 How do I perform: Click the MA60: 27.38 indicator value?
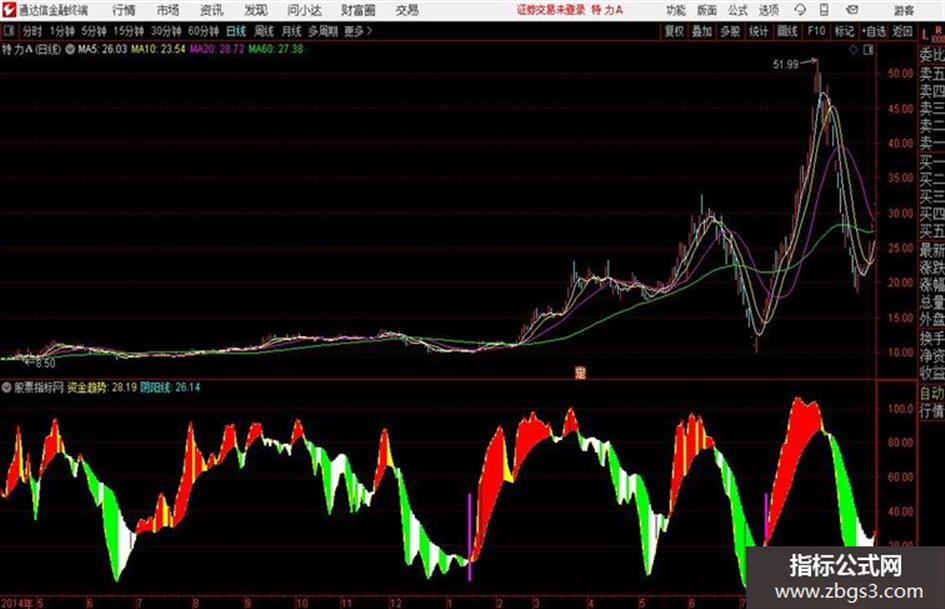pos(275,49)
